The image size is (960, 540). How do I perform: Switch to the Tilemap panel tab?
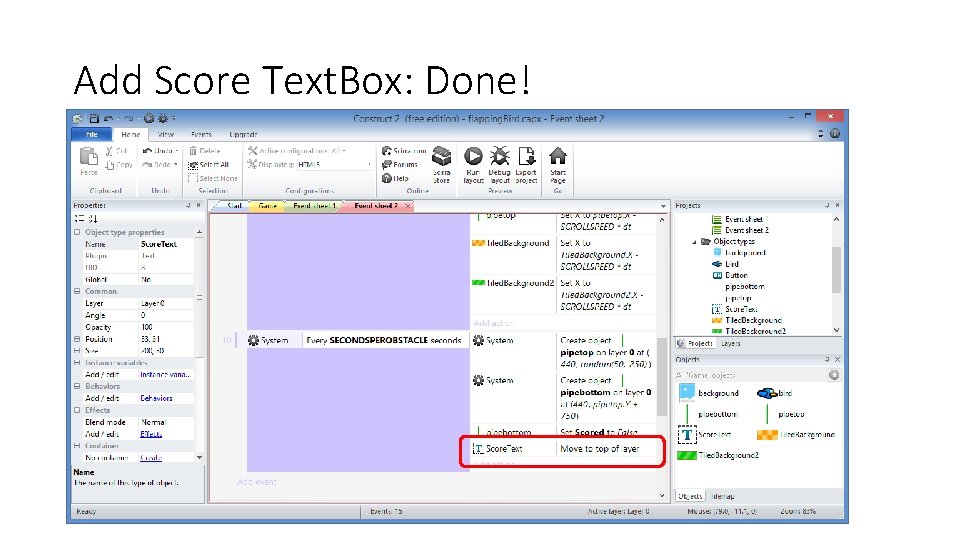722,496
